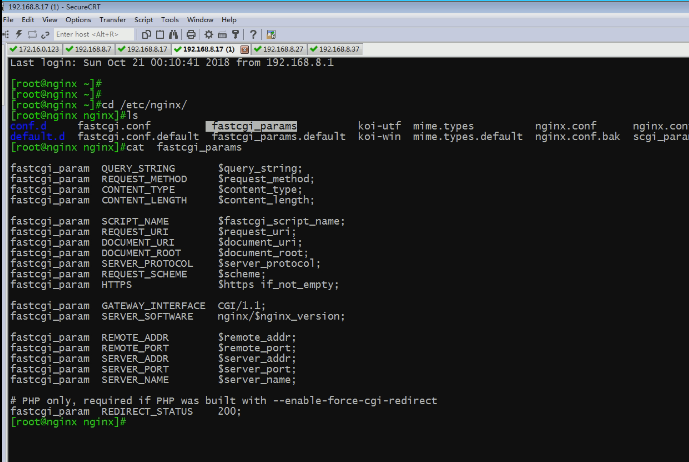Click $query_string; value in terminal
Viewport: 689px width, 462px height.
tap(260, 168)
